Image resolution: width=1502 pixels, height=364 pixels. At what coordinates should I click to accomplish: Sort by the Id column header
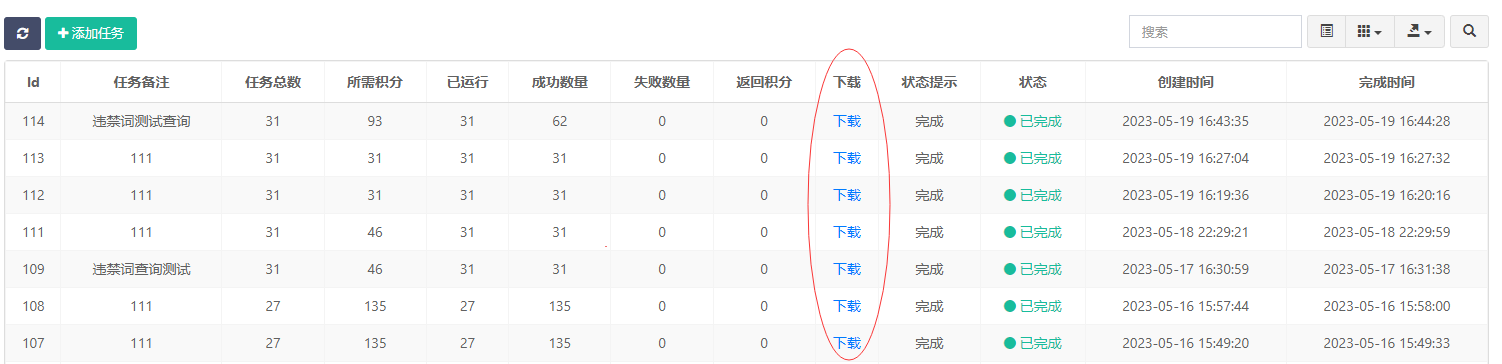point(33,82)
